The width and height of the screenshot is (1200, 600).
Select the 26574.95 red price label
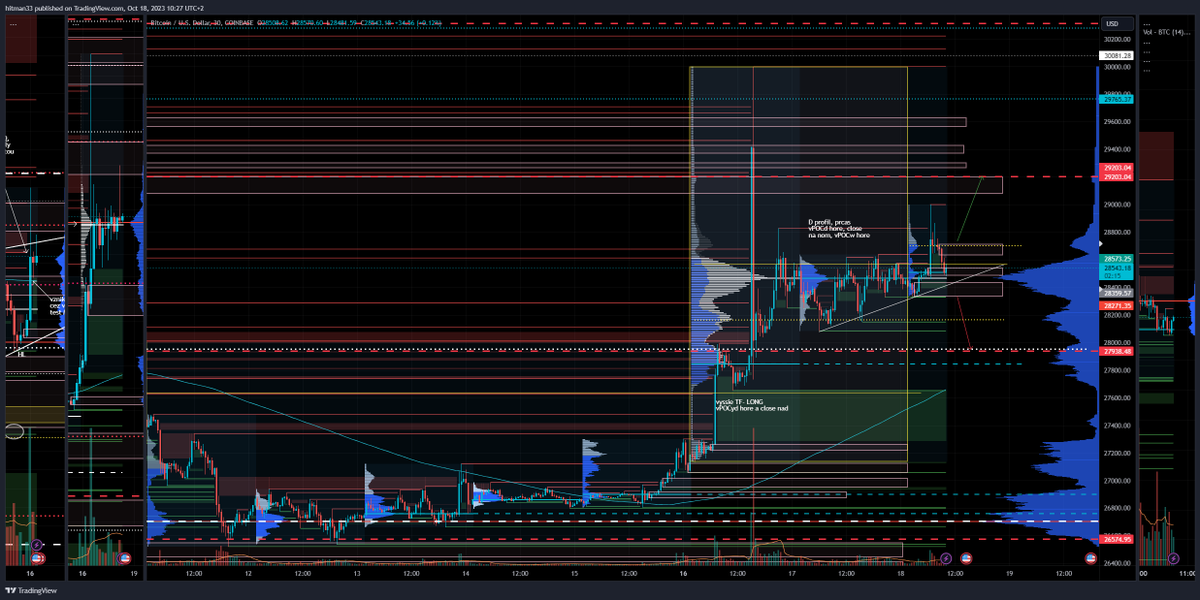[1115, 539]
